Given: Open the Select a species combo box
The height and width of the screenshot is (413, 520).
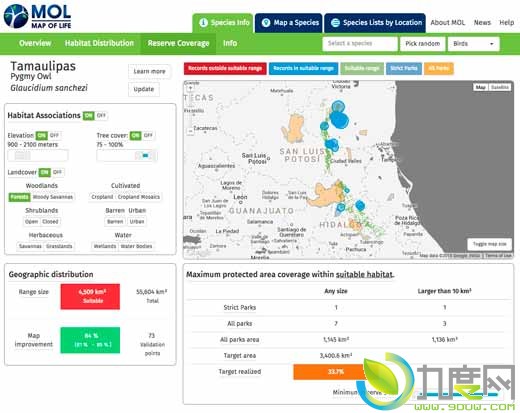Looking at the screenshot, I should 360,44.
